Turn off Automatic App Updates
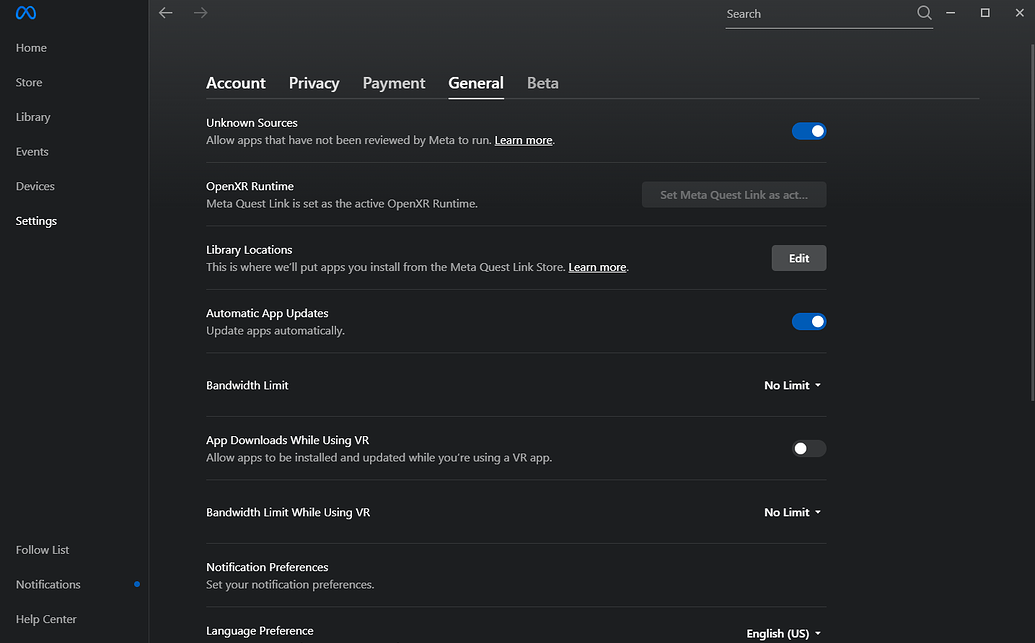Viewport: 1035px width, 643px height. 809,322
